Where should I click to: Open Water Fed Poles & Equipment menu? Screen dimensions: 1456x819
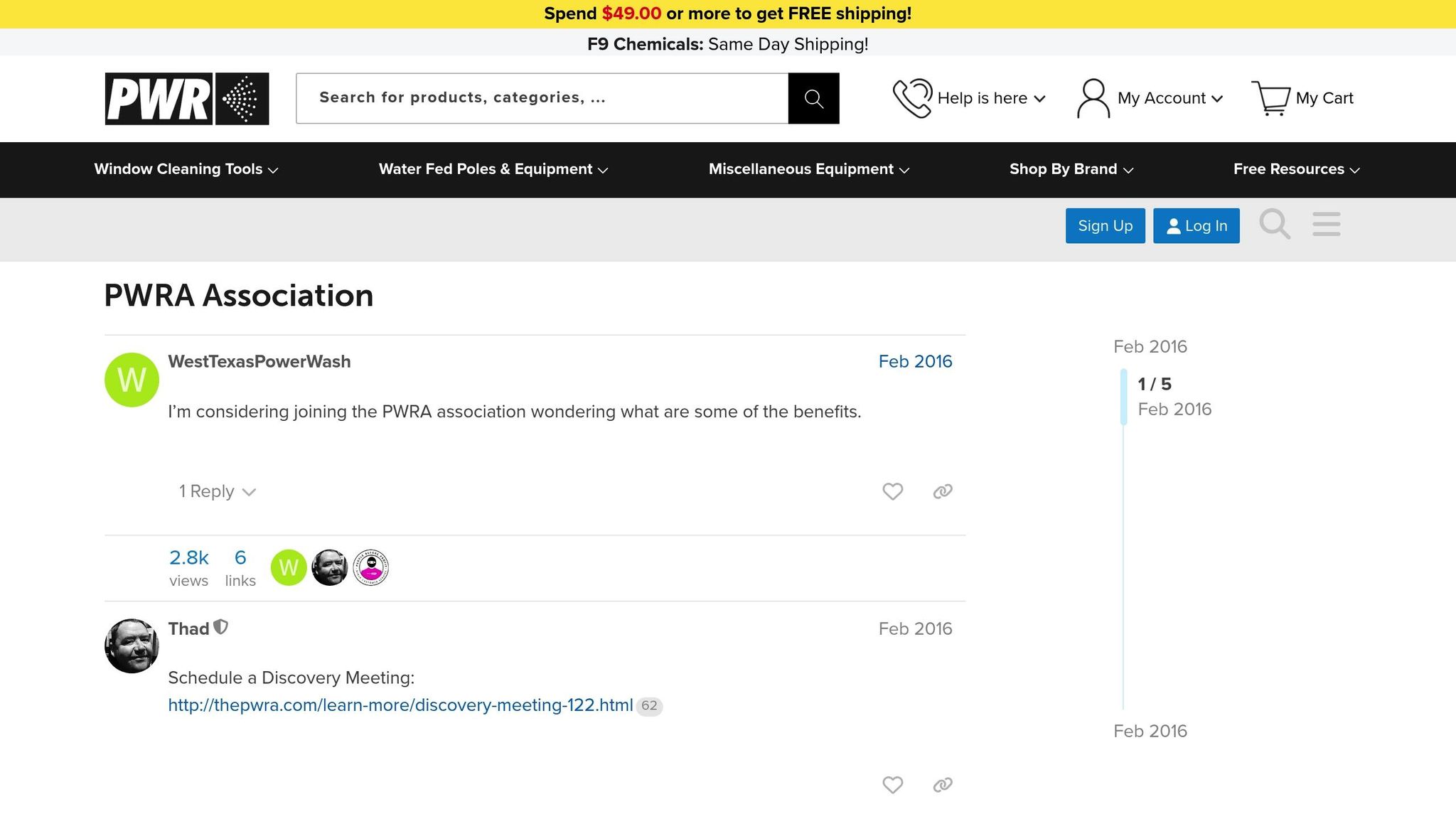pos(493,169)
